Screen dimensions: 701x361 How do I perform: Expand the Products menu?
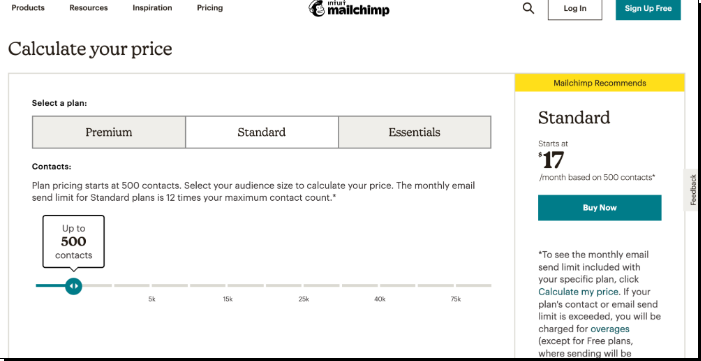click(x=28, y=8)
